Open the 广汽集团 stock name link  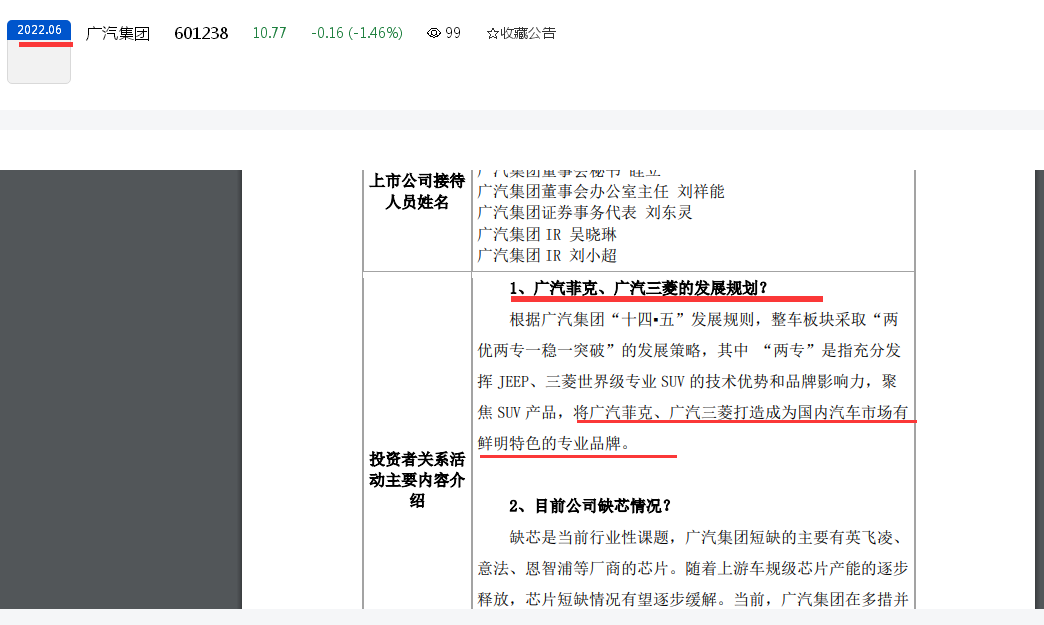(118, 33)
